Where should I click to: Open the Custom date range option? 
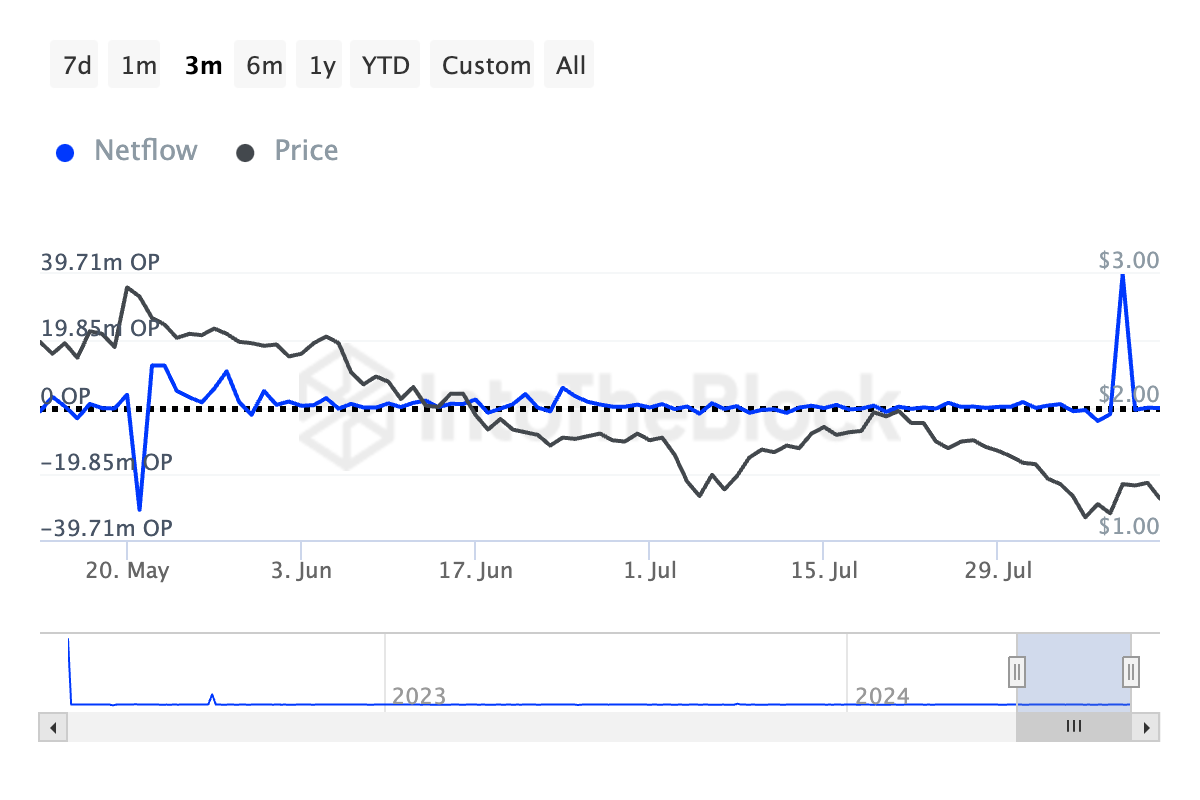click(486, 66)
